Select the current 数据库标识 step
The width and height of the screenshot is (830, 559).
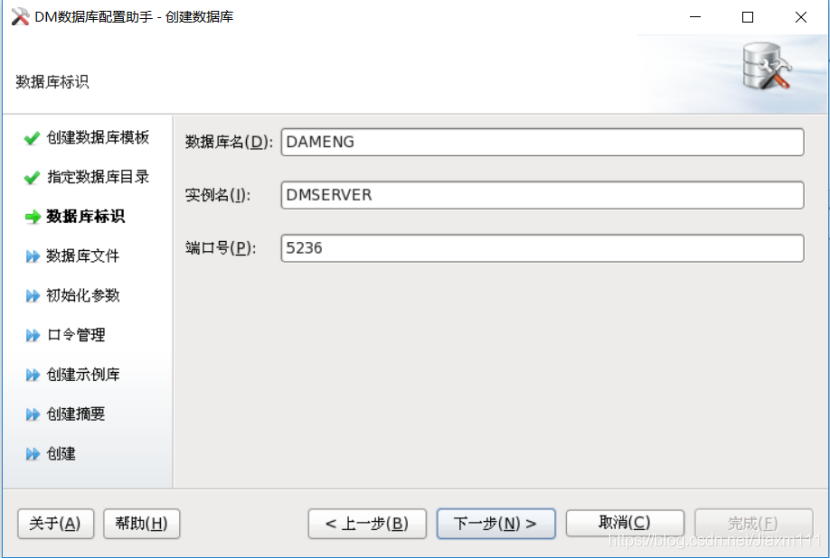(x=85, y=216)
